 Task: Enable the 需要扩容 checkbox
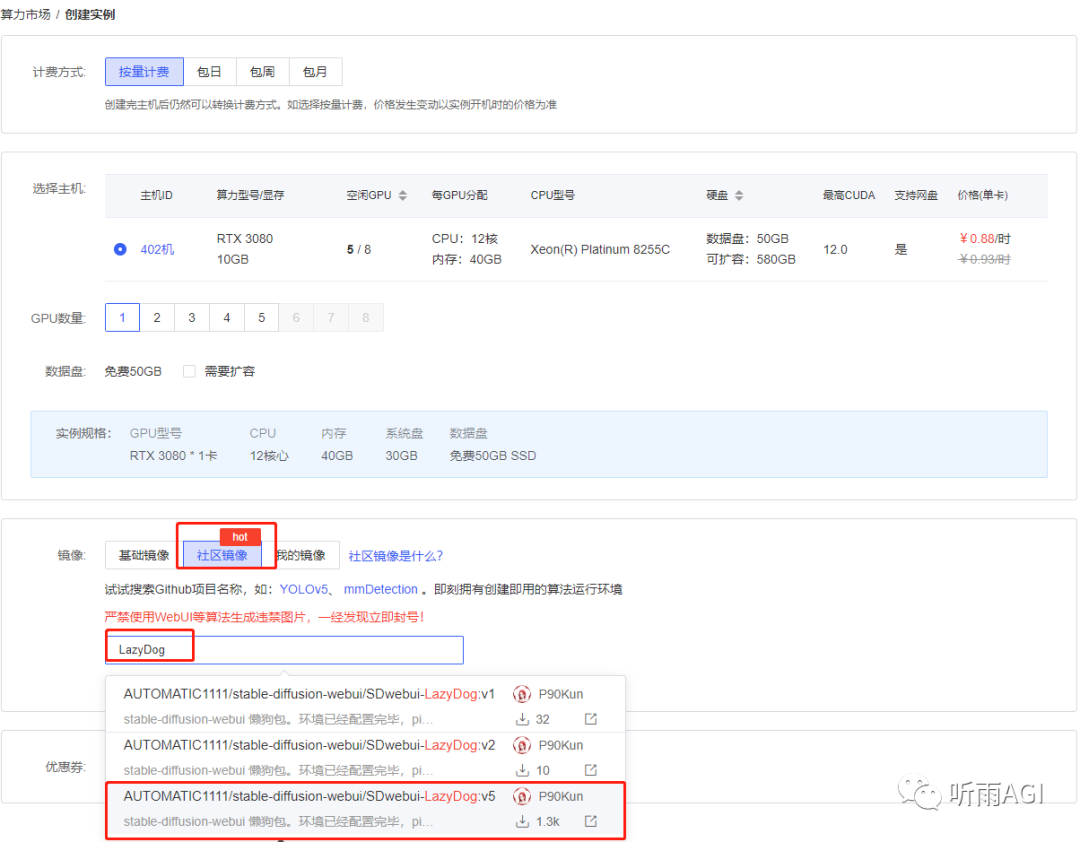189,370
